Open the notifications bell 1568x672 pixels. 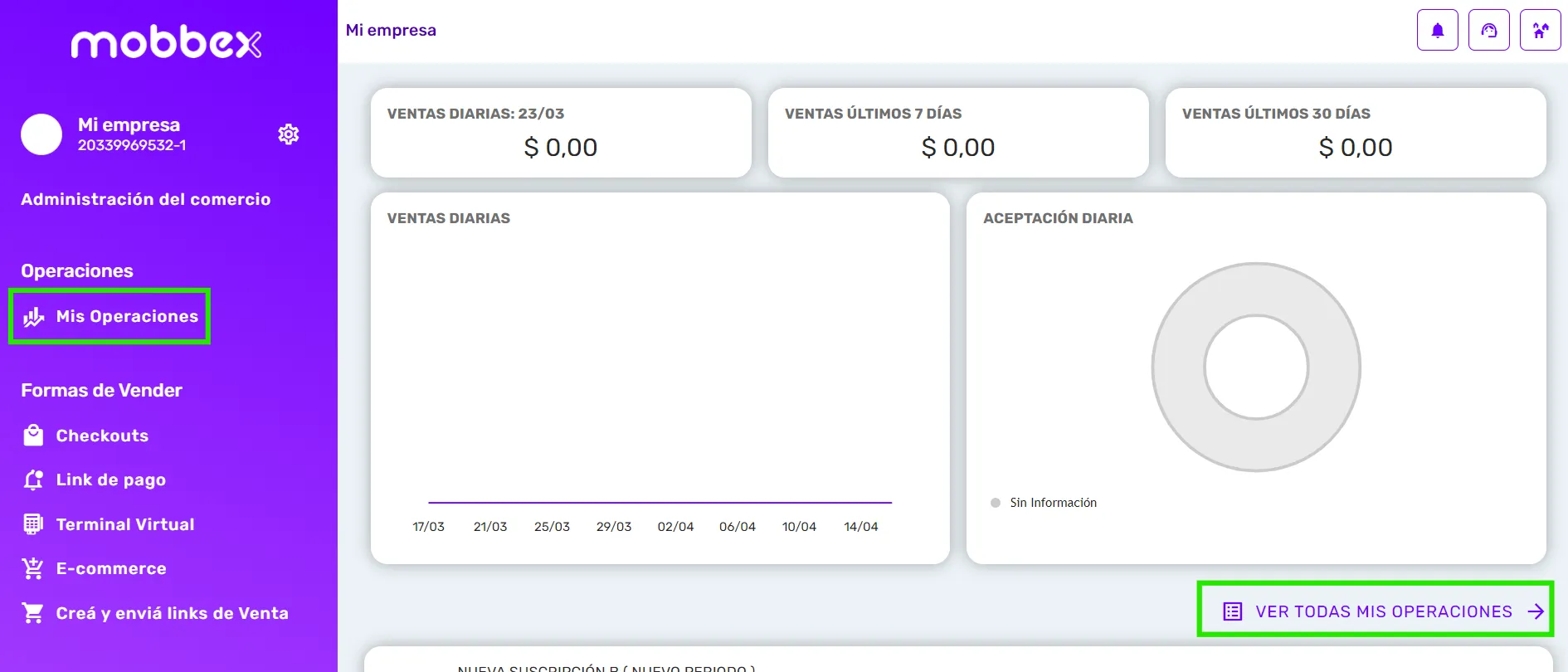click(1437, 30)
